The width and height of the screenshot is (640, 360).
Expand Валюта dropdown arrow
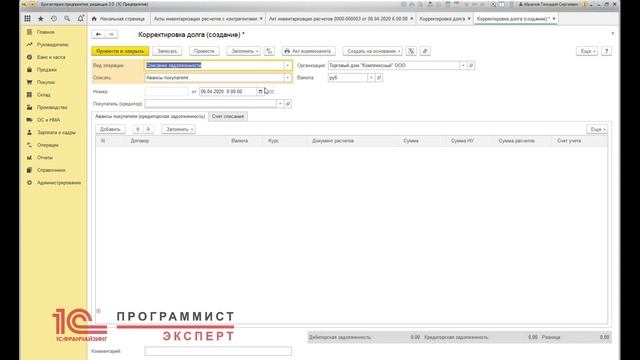coord(371,78)
